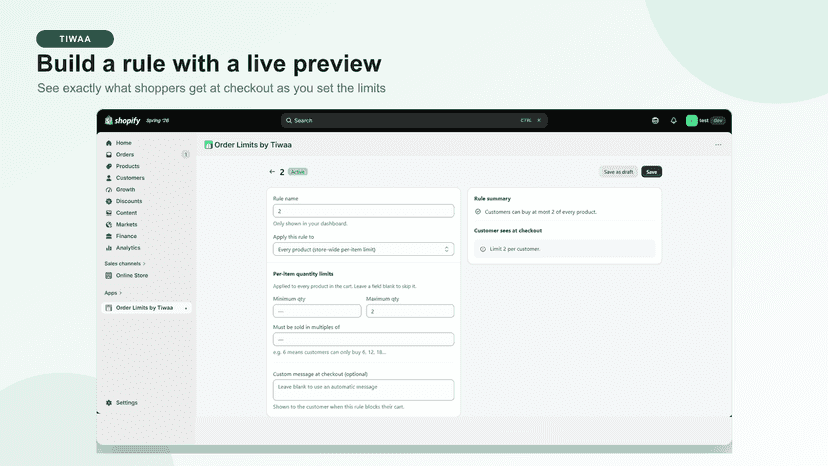Image resolution: width=828 pixels, height=466 pixels.
Task: Expand the Apps section
Action: point(112,293)
